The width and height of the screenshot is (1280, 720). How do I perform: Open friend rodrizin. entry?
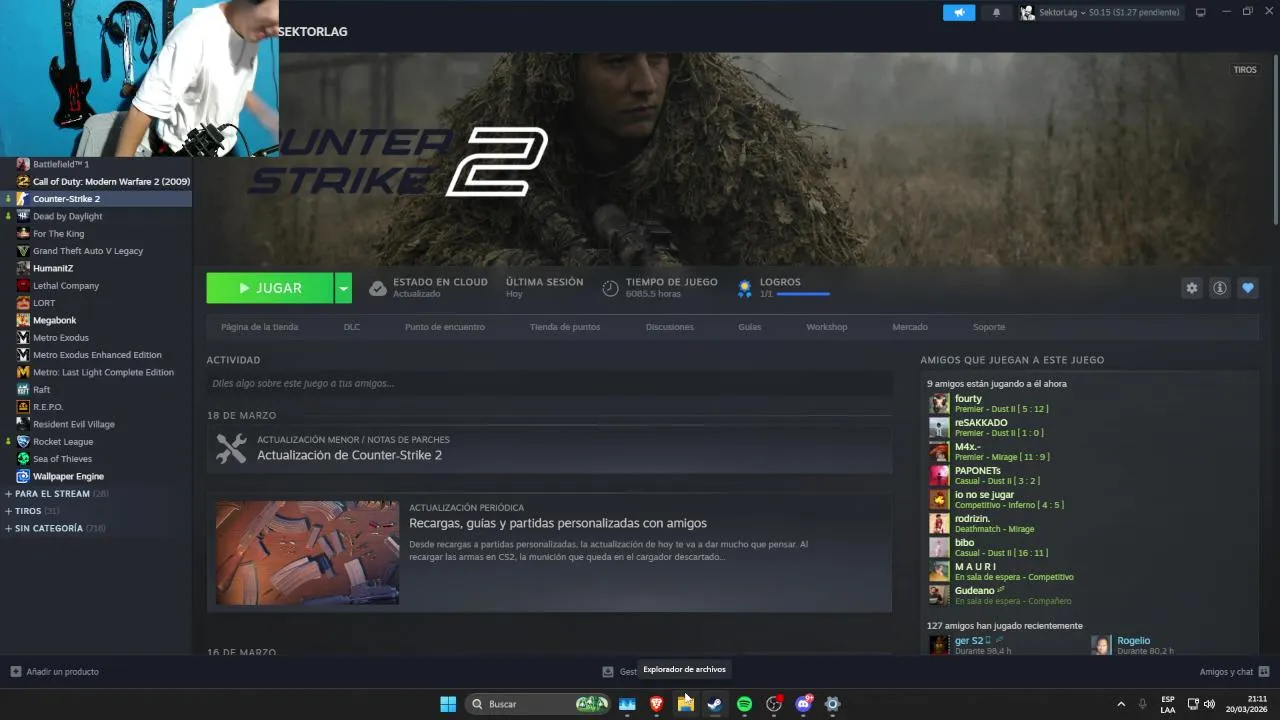(x=972, y=518)
